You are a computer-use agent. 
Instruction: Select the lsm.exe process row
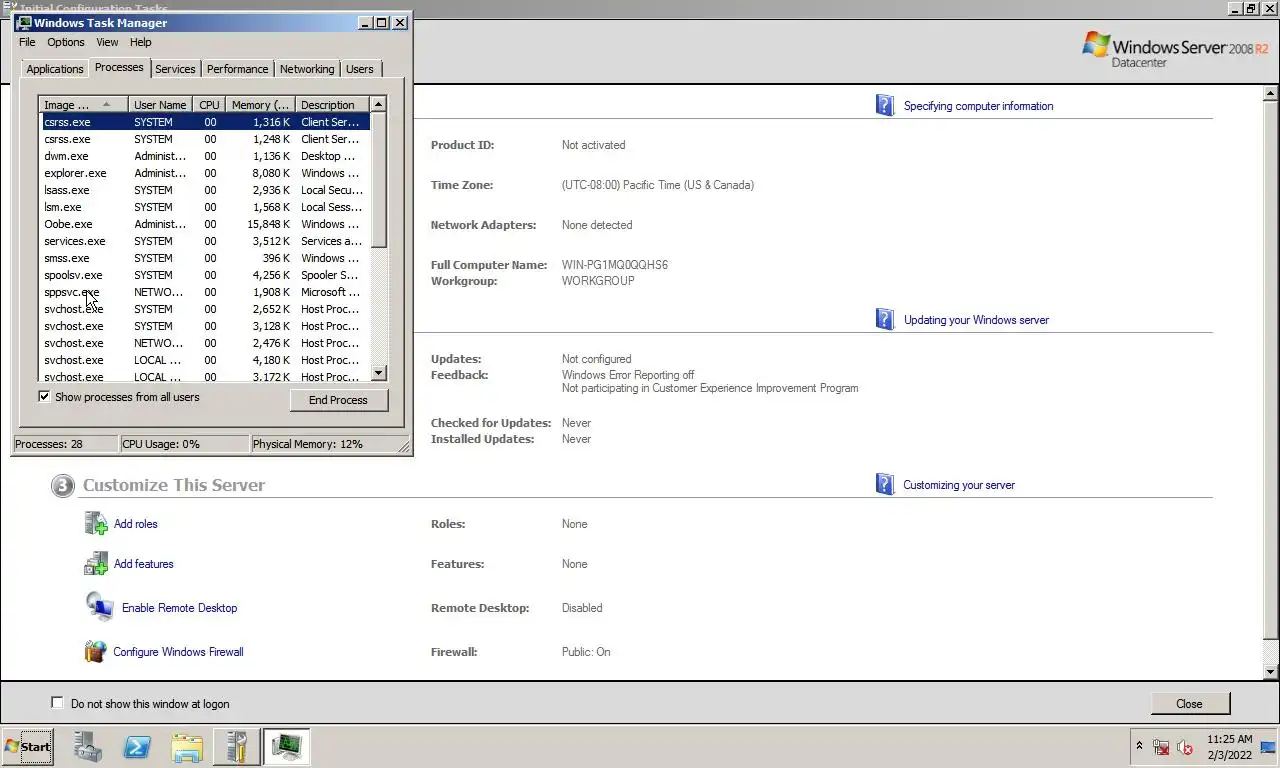coord(205,207)
